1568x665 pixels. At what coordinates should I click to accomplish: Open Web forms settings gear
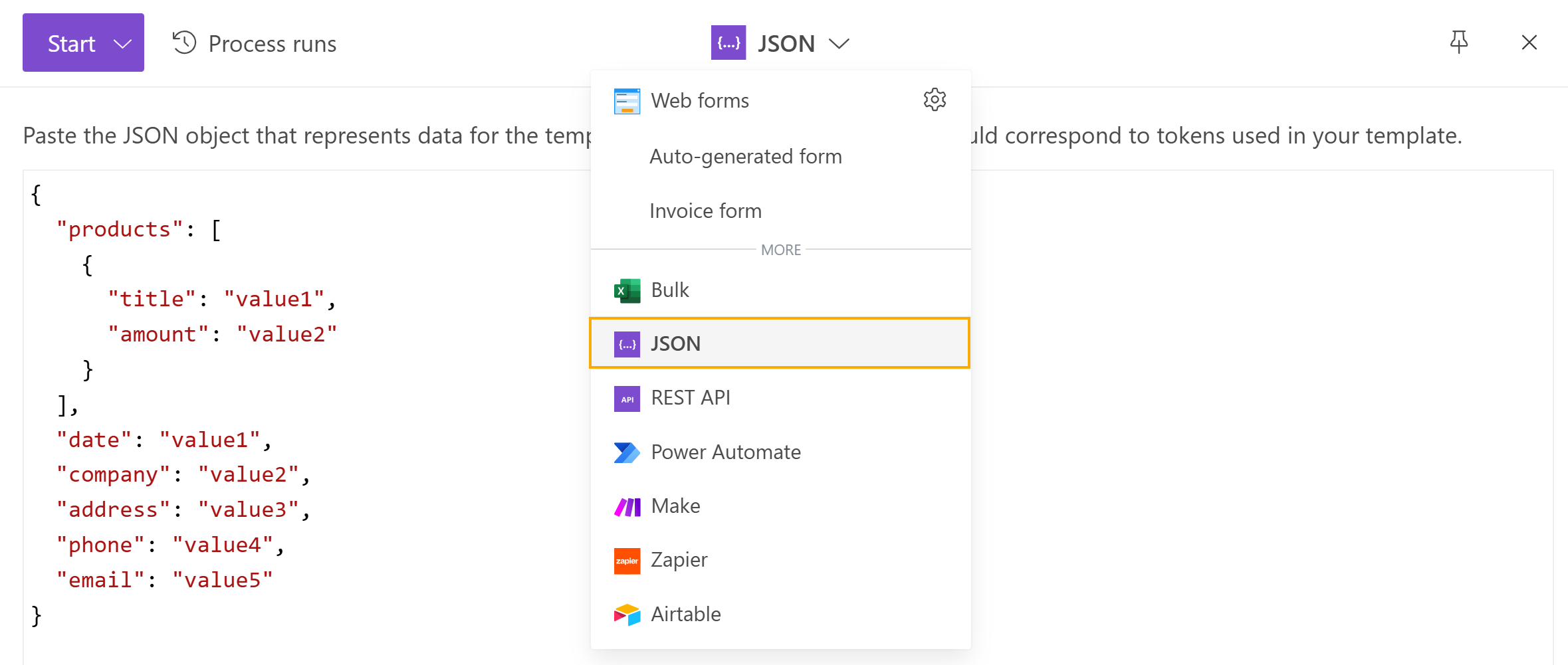935,100
